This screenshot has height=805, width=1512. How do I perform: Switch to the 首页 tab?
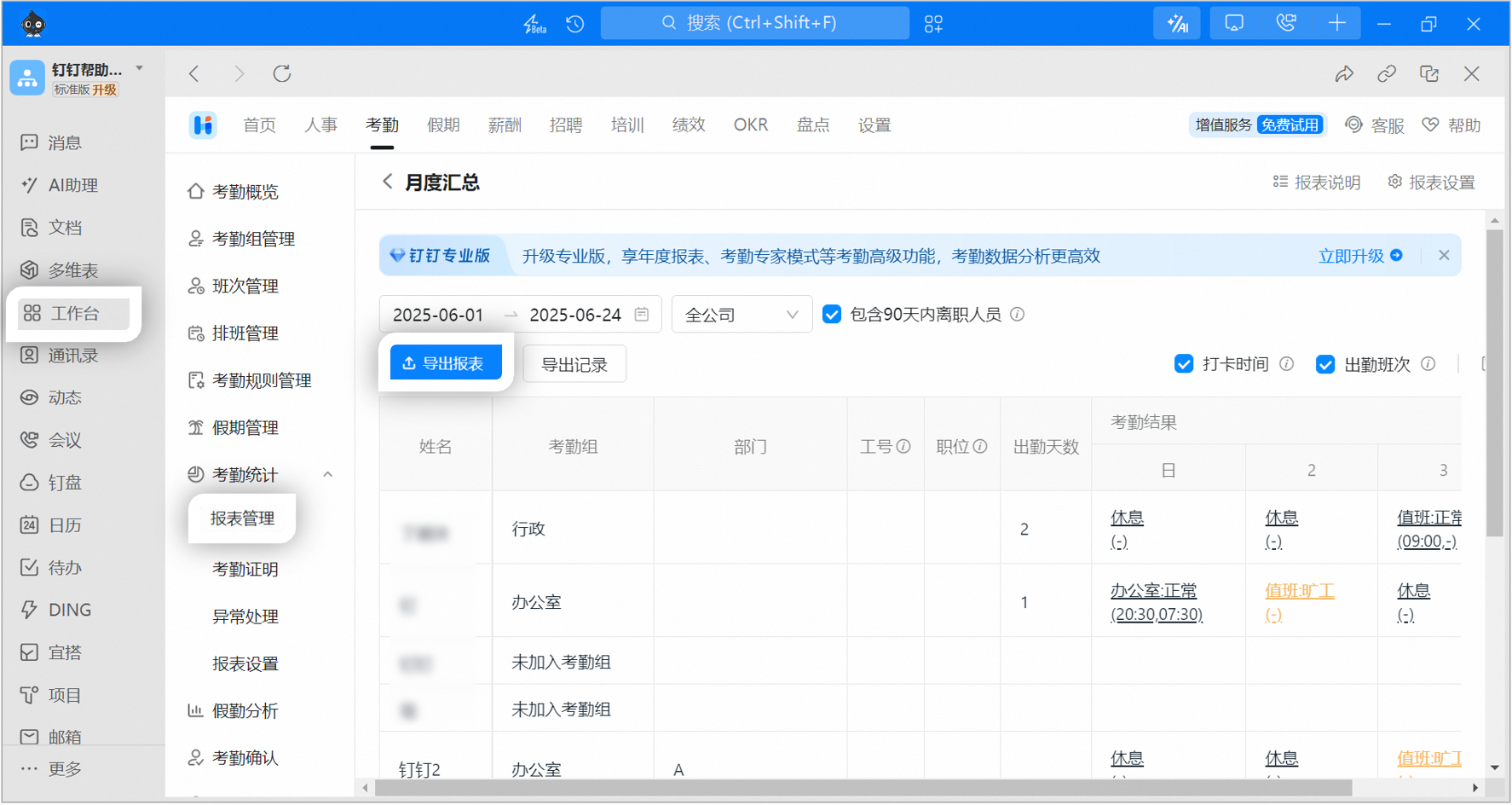[260, 125]
